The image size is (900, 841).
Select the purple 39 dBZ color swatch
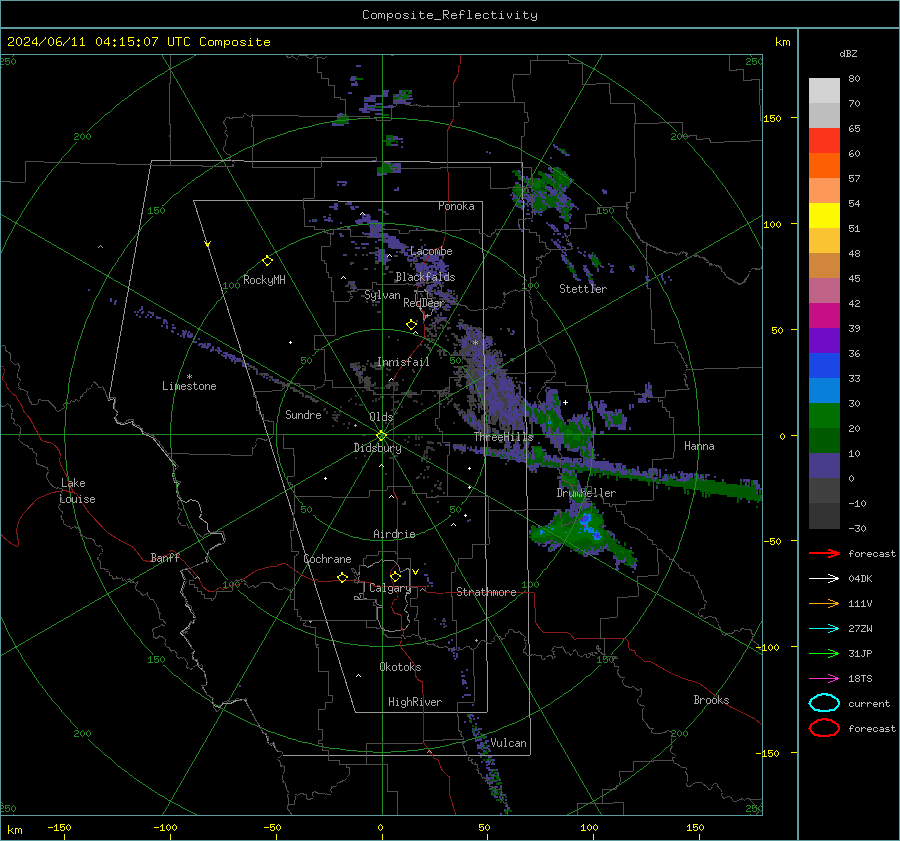pyautogui.click(x=824, y=341)
